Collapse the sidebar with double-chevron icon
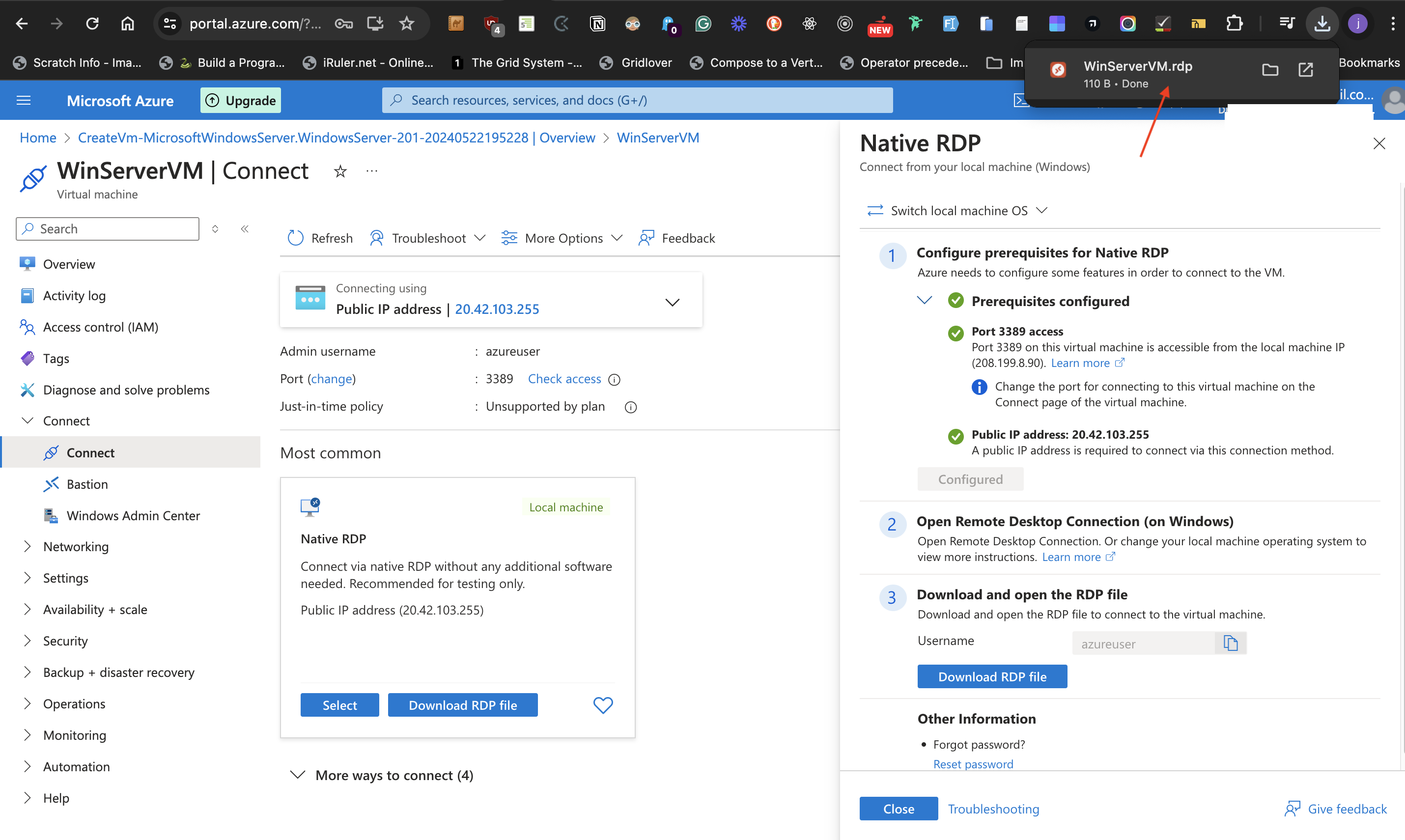 (x=245, y=229)
